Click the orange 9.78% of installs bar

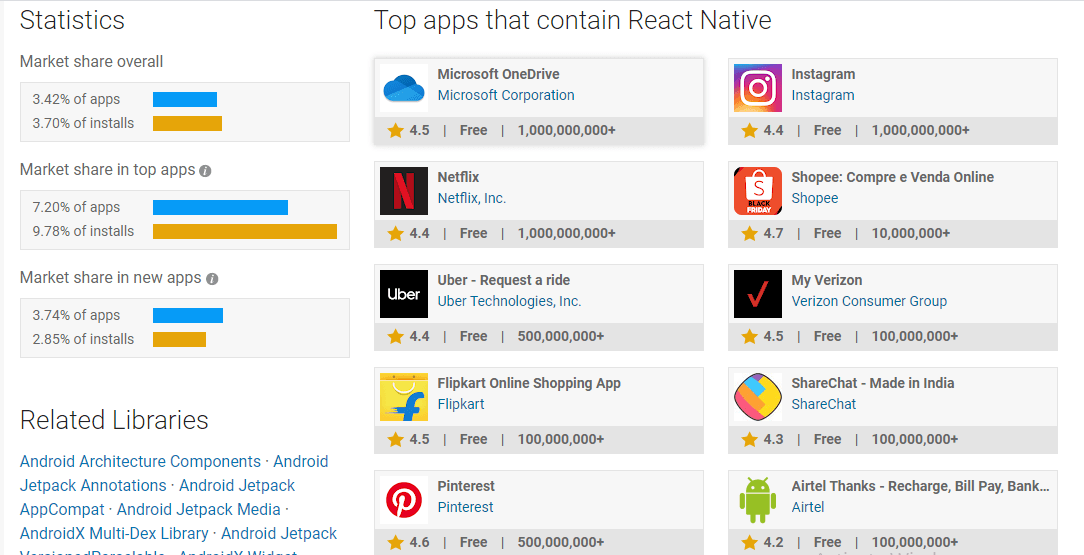pos(245,231)
